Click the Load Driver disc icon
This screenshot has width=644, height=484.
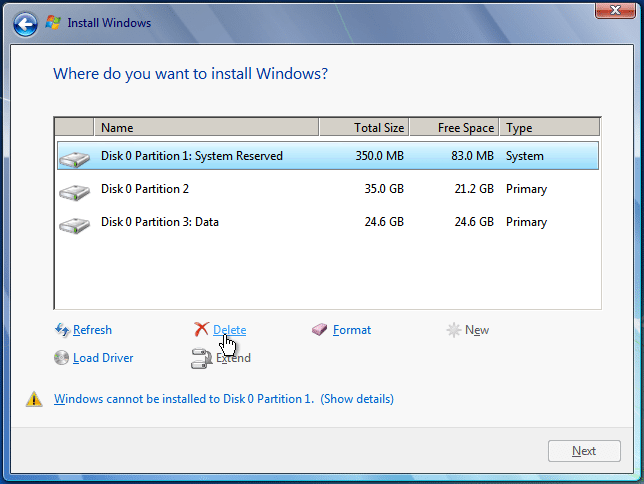tap(61, 357)
